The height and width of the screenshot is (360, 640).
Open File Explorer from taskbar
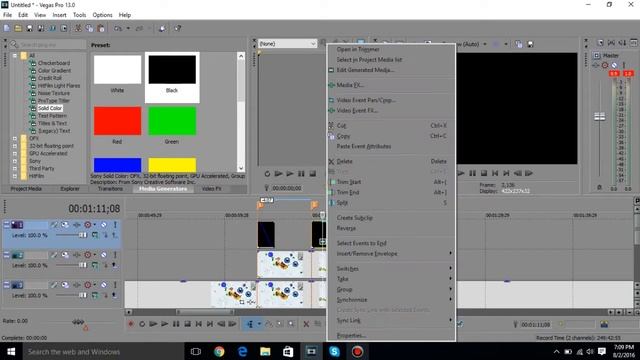pos(265,351)
